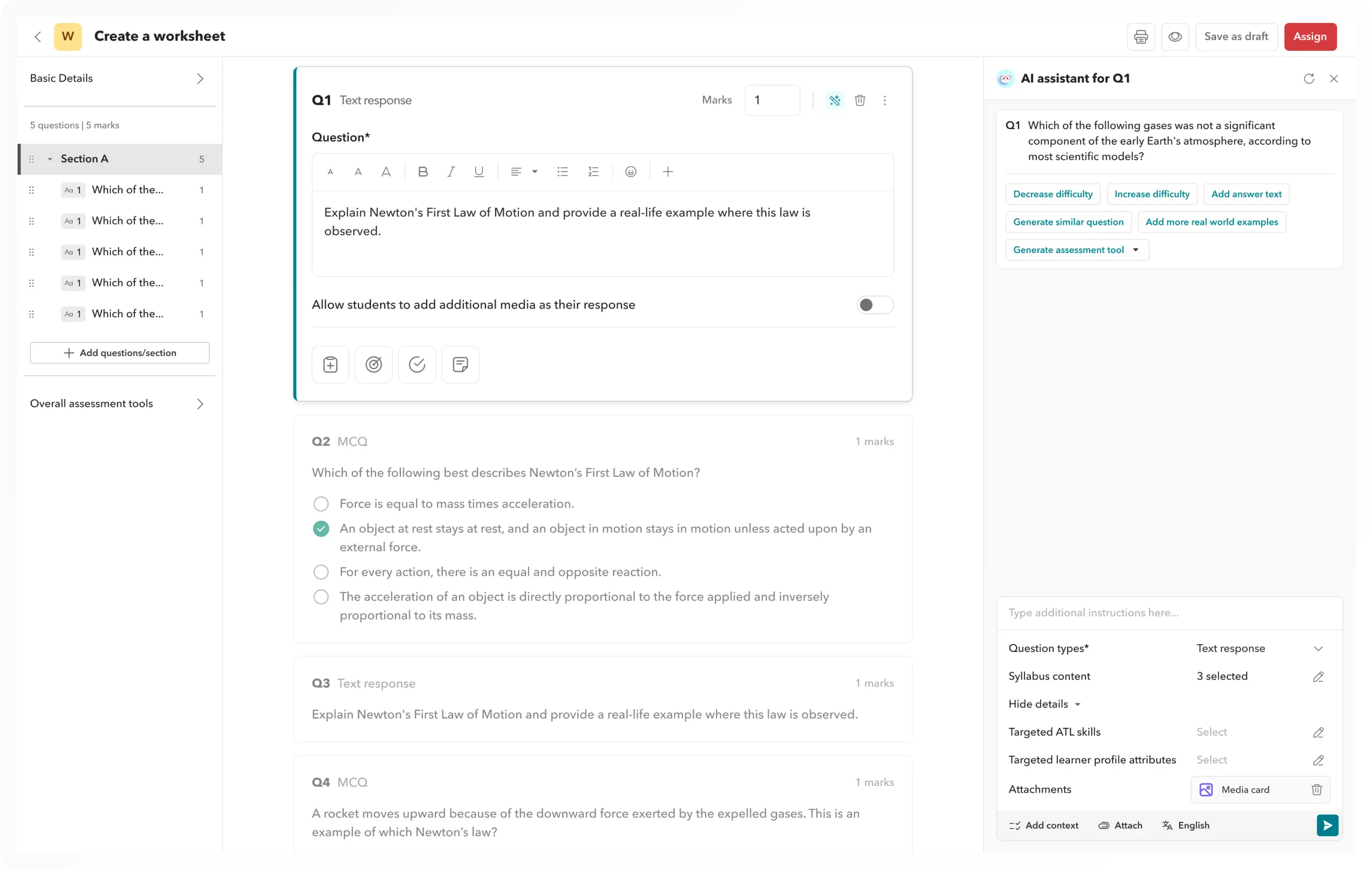Delete question Q1 using the trash icon
This screenshot has width=1372, height=870.
coord(860,100)
